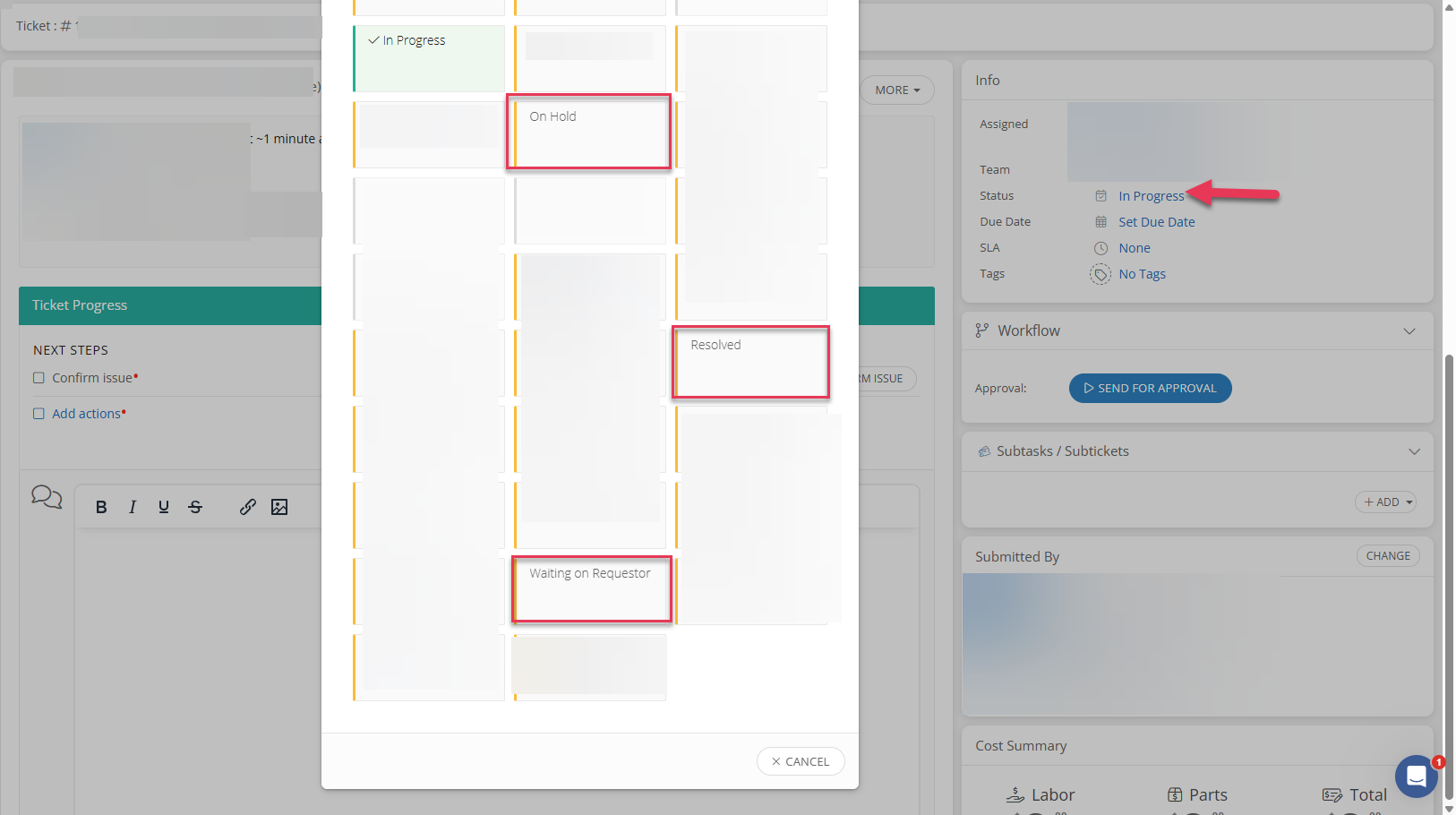The height and width of the screenshot is (815, 1456).
Task: Open the chat support bubble
Action: (1416, 776)
